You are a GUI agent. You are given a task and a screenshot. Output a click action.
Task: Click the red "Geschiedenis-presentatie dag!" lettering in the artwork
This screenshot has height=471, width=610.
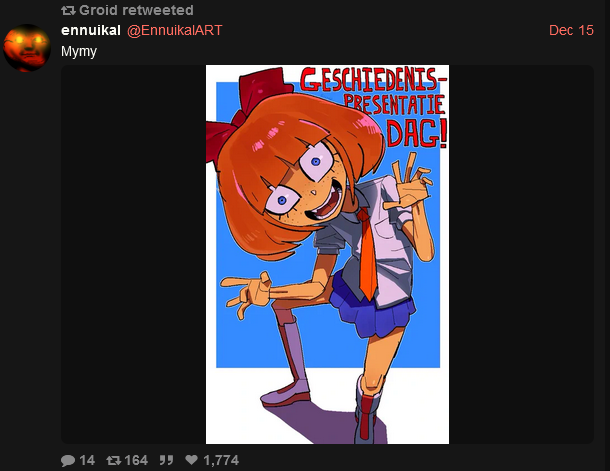tap(374, 107)
